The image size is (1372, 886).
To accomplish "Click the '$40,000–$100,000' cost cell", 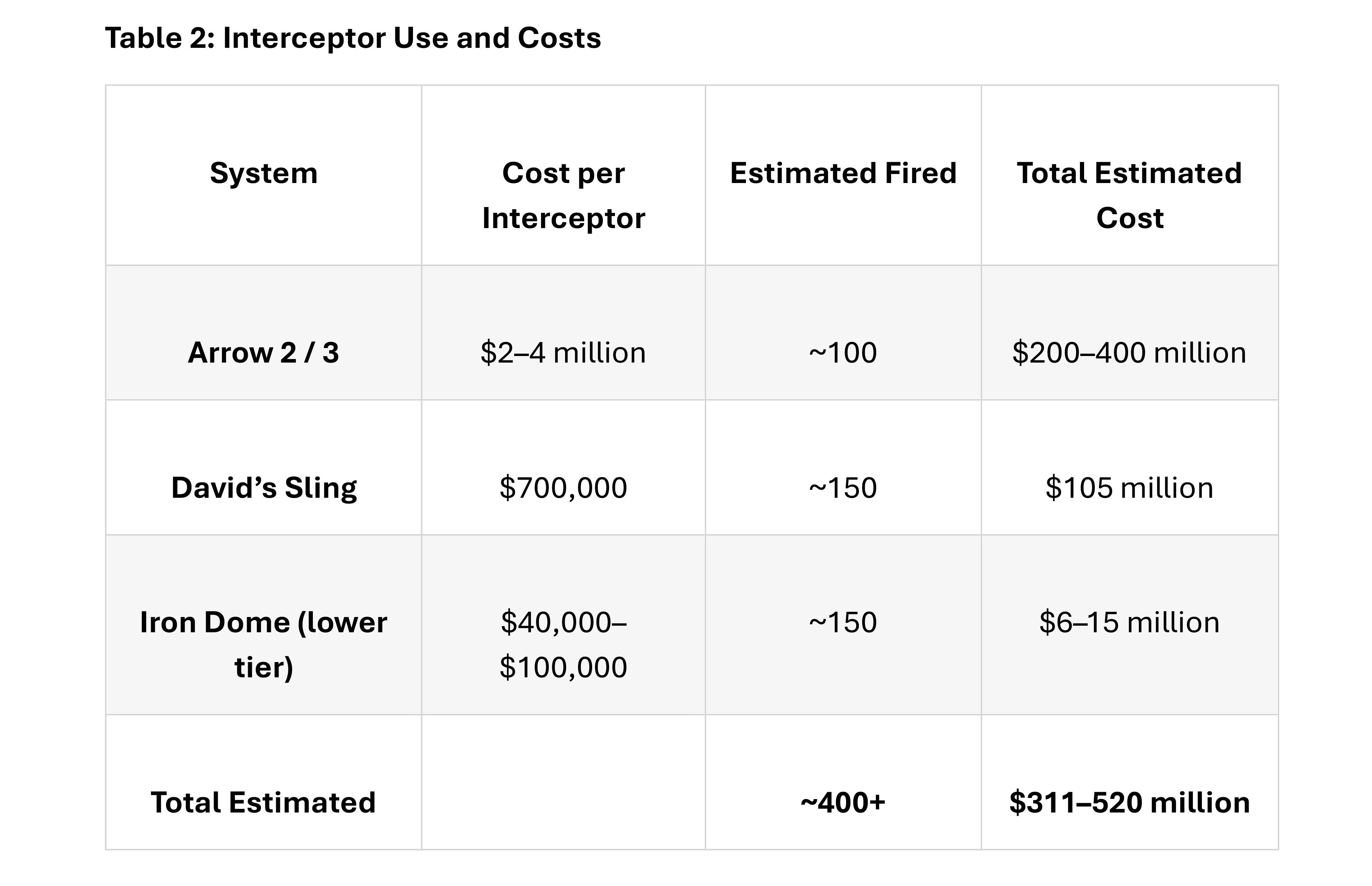I will click(x=563, y=645).
